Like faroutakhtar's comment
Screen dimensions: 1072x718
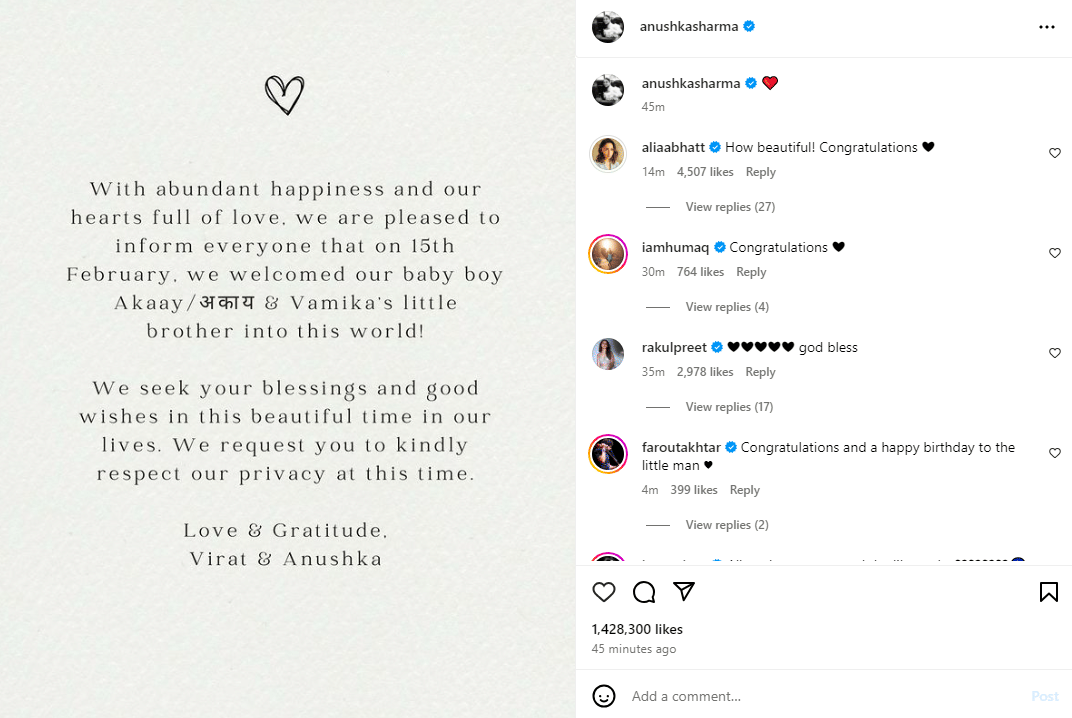1054,453
